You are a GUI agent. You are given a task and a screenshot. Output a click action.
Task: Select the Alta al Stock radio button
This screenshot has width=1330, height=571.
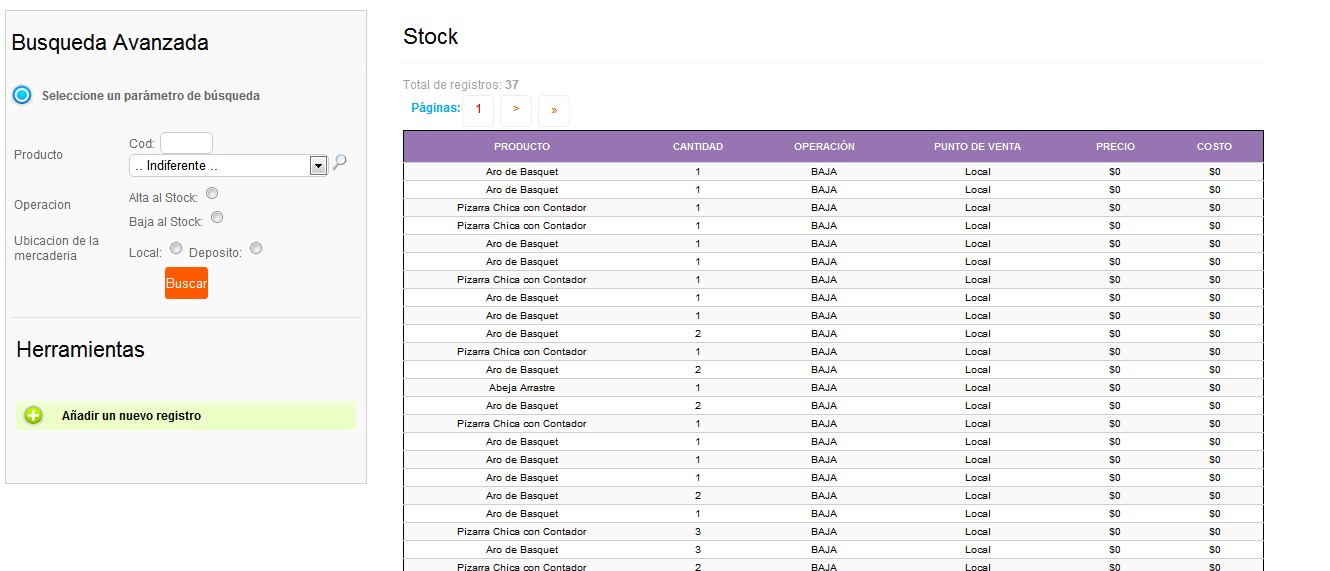(212, 194)
